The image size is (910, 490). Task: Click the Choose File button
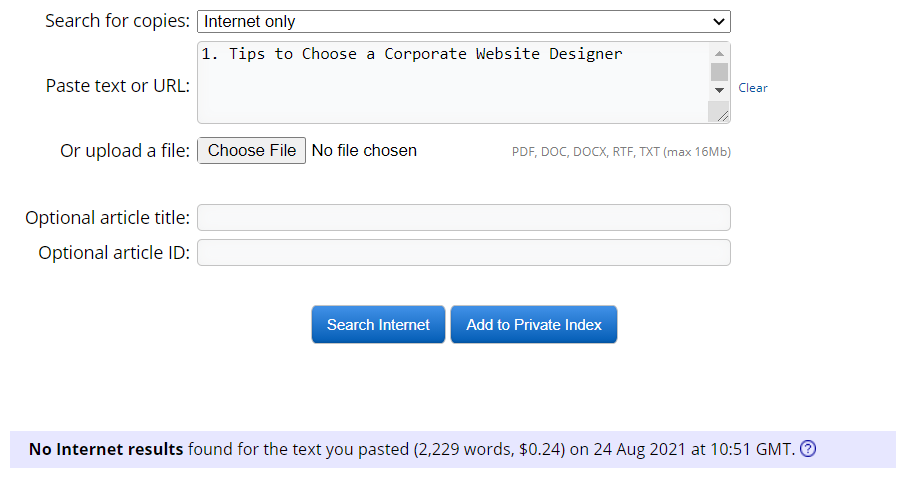click(252, 150)
